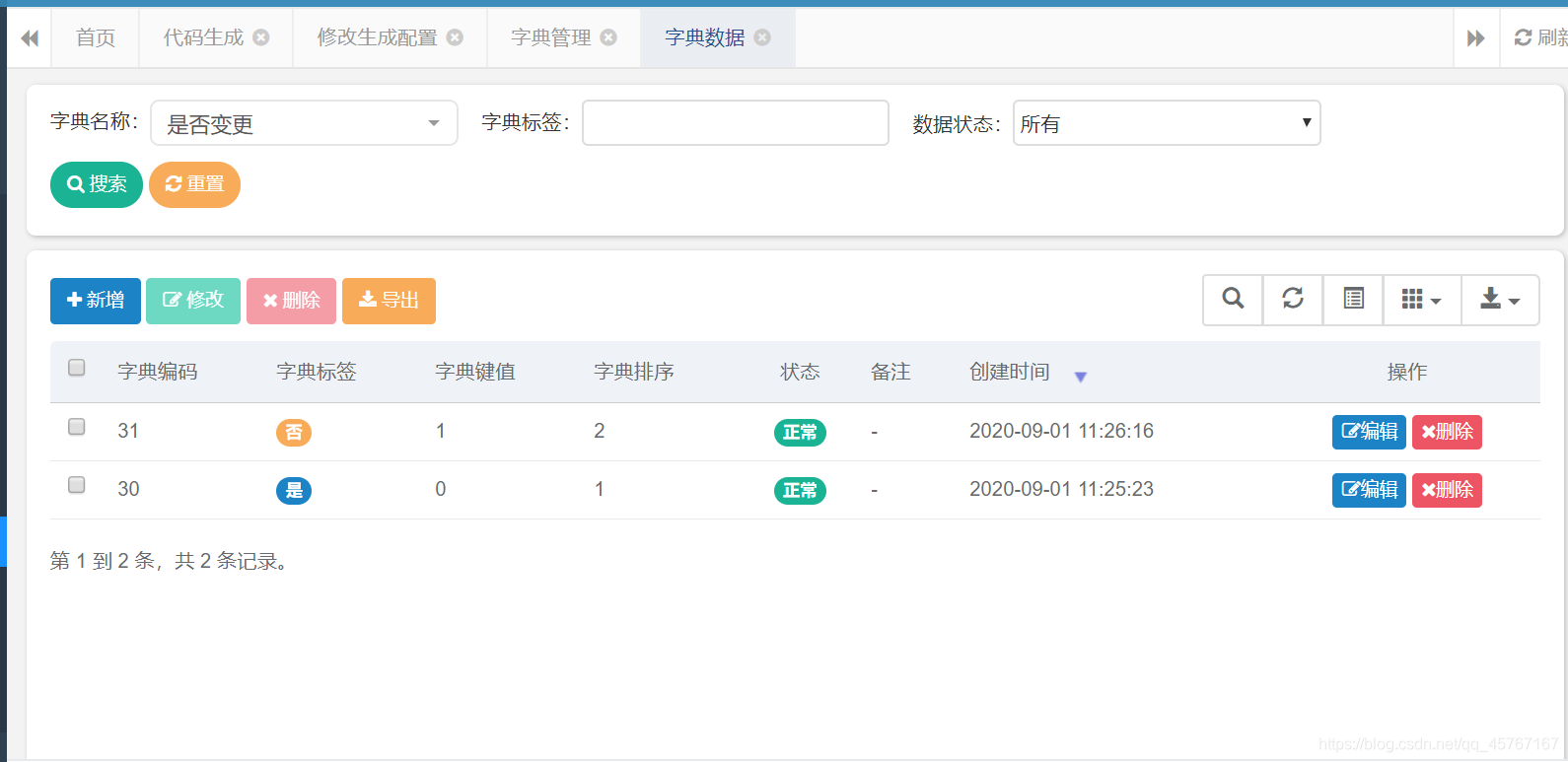
Task: Click the green 搜索 button
Action: coord(97,184)
